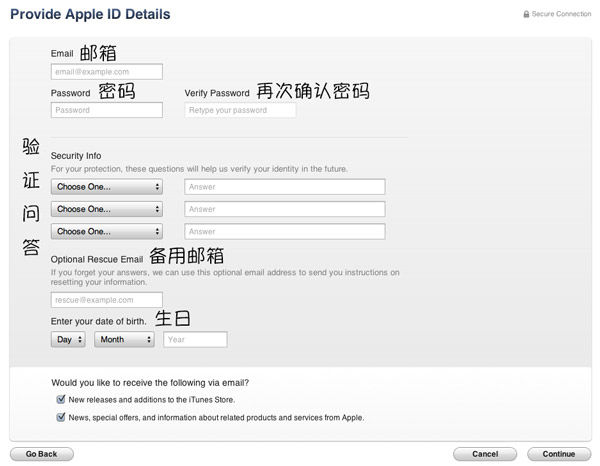Focus the Password input field
This screenshot has height=466, width=600.
click(106, 110)
